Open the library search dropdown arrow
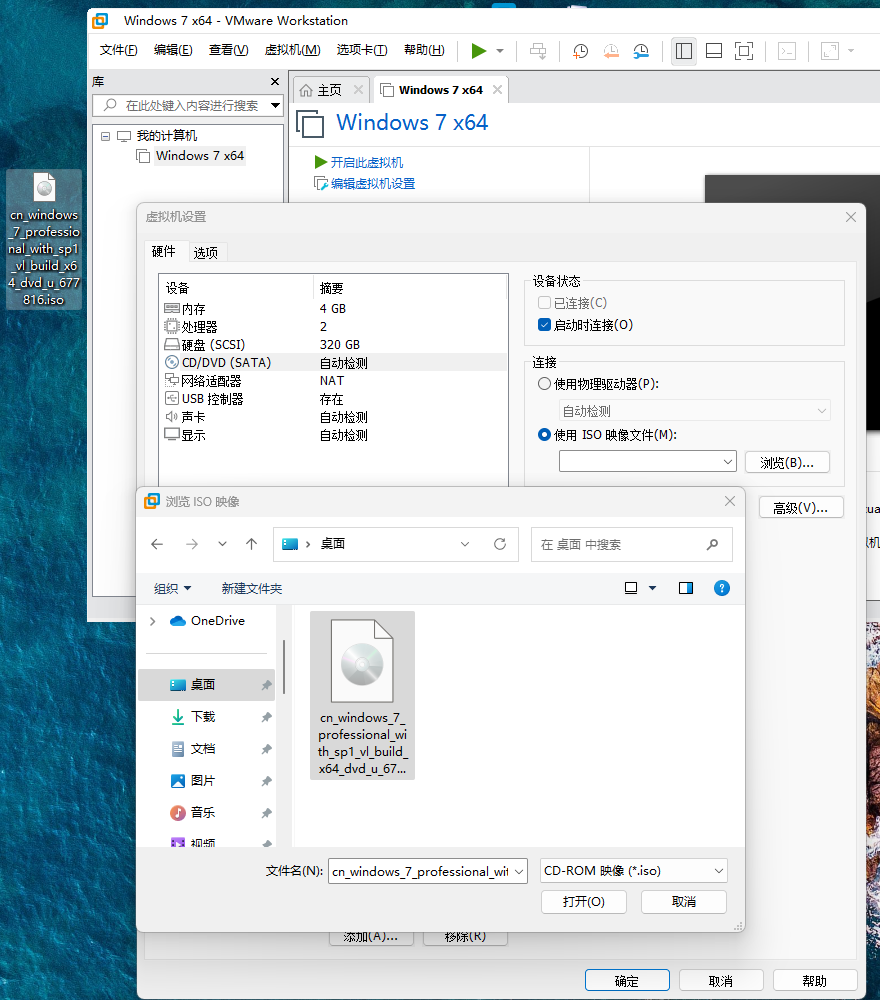Image resolution: width=880 pixels, height=1000 pixels. tap(275, 105)
